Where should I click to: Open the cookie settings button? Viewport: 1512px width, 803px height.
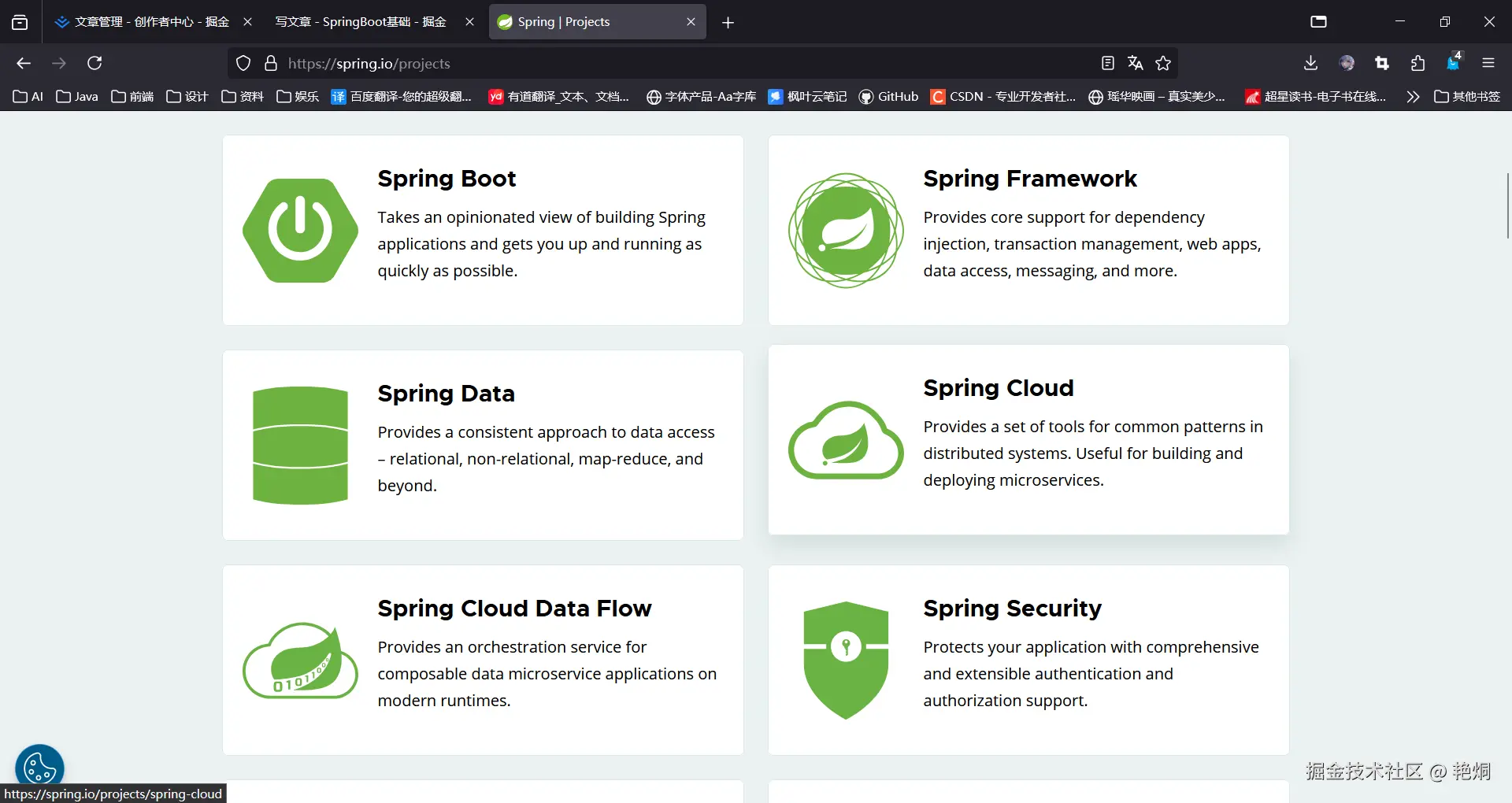(39, 768)
